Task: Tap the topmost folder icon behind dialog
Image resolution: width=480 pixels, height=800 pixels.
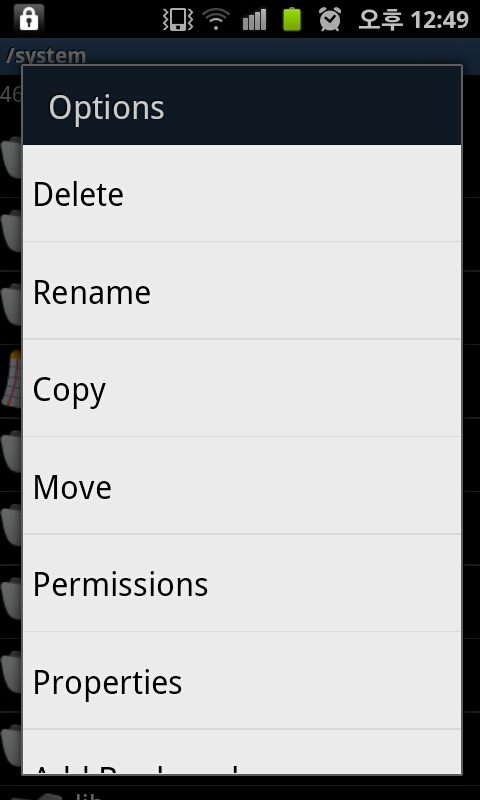Action: coord(11,156)
